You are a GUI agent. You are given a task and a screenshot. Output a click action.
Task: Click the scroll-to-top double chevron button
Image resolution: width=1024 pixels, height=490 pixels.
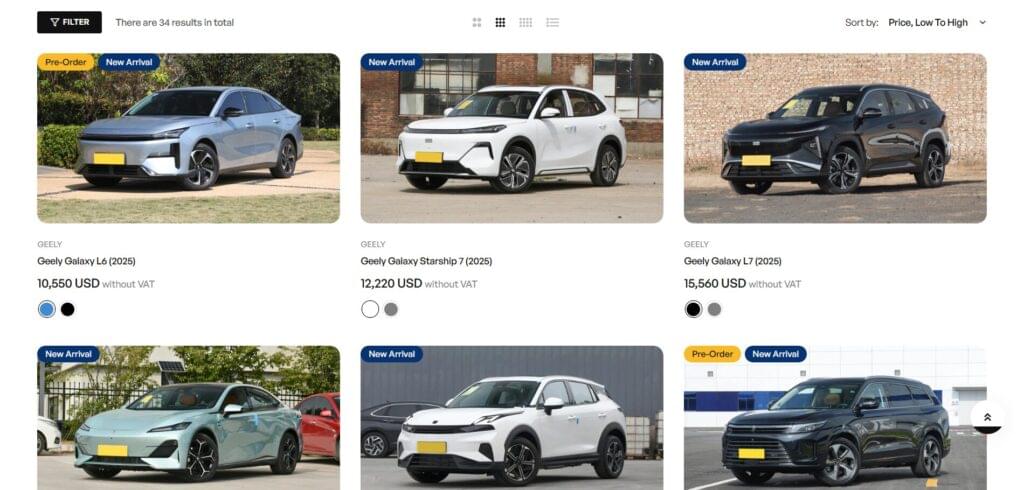[987, 417]
